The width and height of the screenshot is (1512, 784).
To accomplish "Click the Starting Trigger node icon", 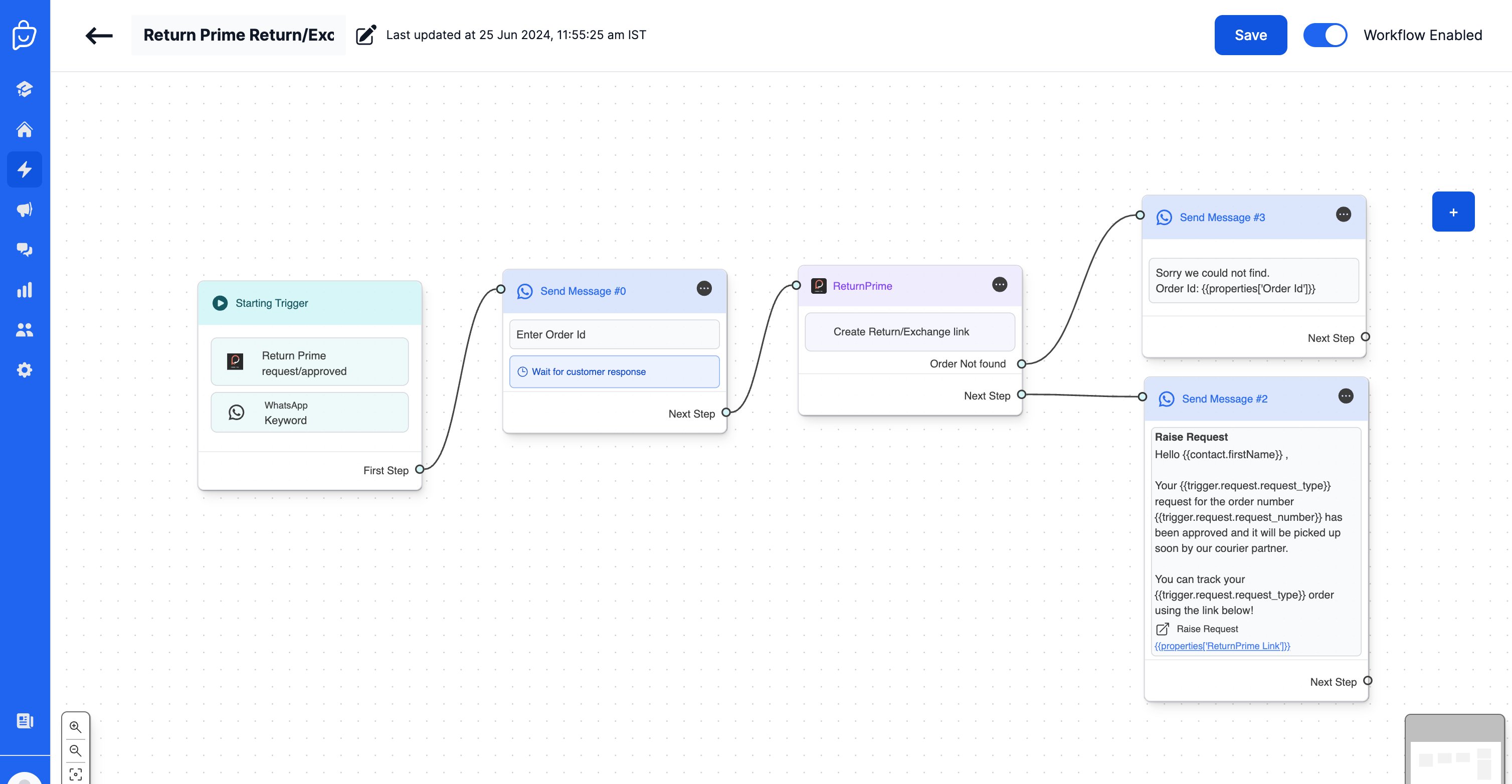I will coord(219,302).
